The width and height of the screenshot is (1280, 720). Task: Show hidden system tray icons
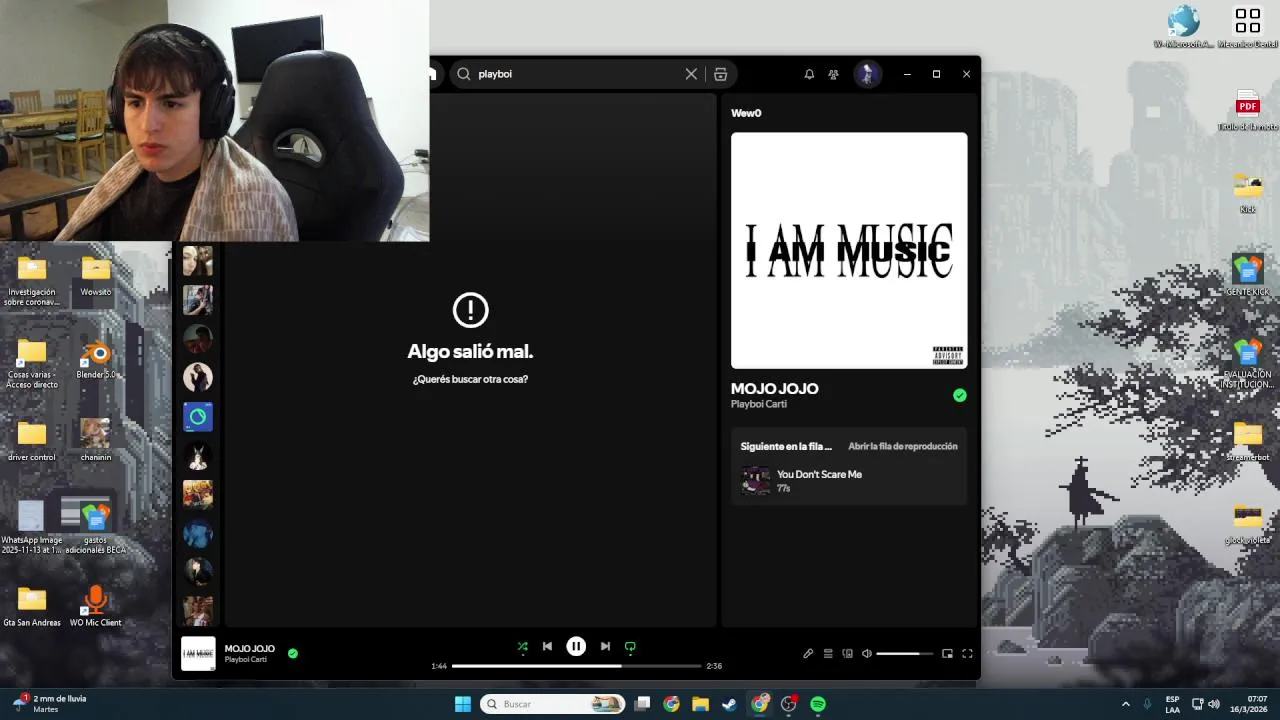1125,704
